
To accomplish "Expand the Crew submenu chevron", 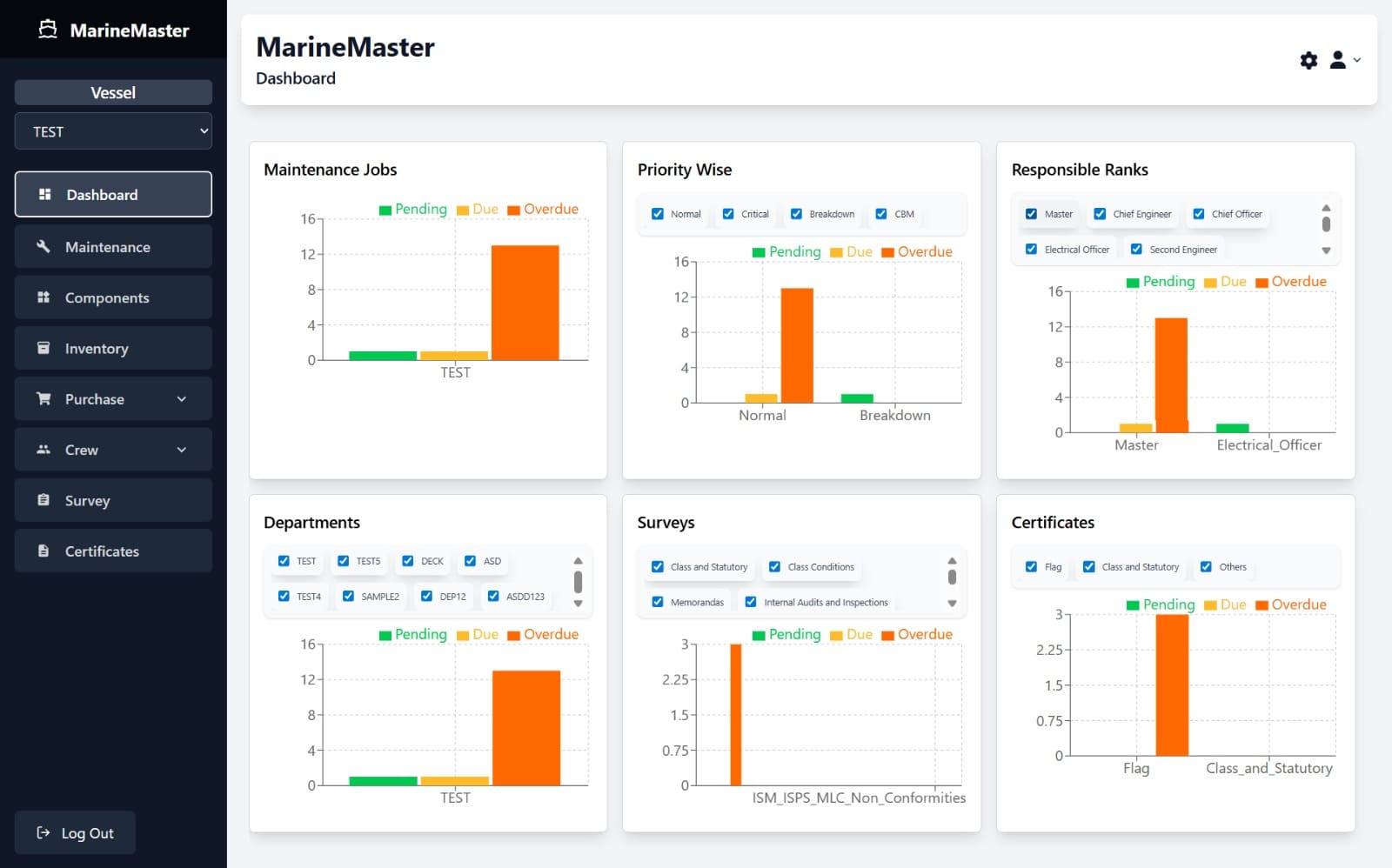I will (x=182, y=450).
